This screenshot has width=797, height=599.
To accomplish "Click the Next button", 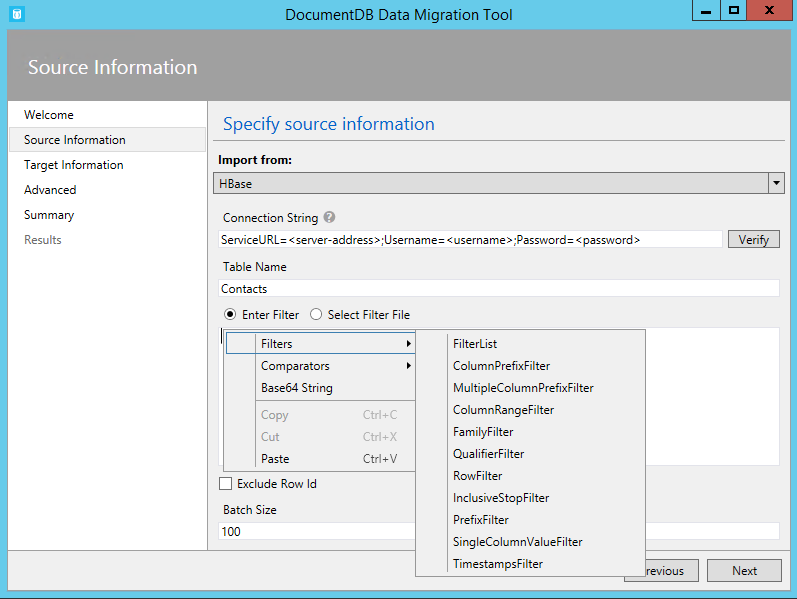I will tap(744, 571).
